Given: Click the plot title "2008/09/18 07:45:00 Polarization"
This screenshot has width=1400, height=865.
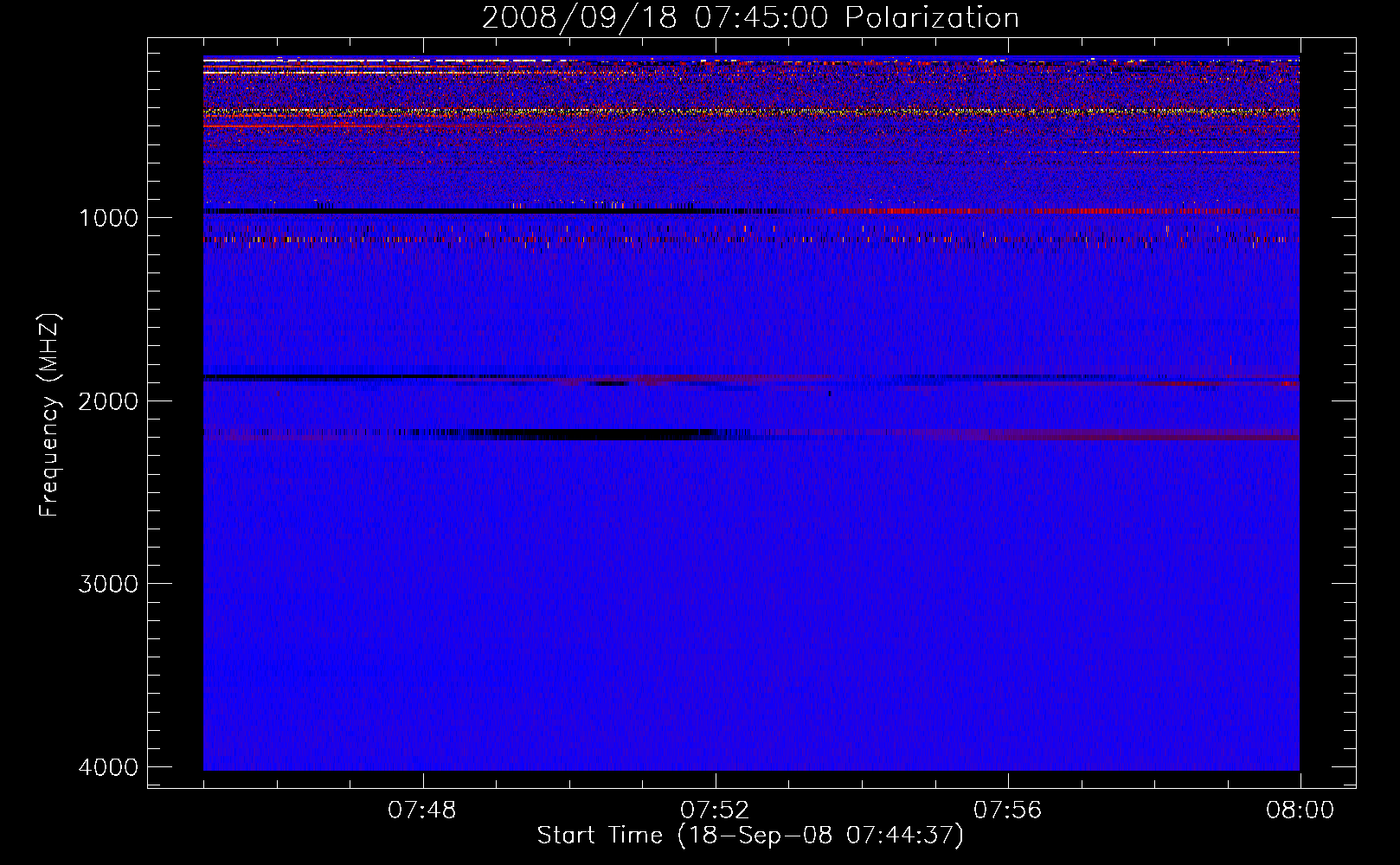Looking at the screenshot, I should tap(750, 17).
